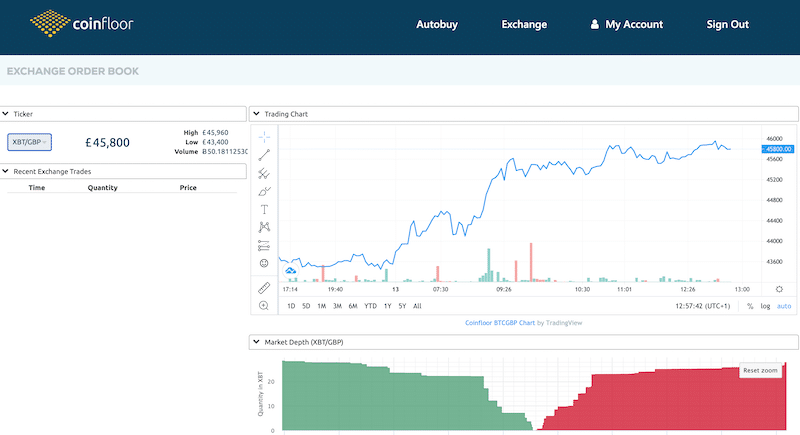The image size is (800, 435).
Task: Click Sign Out
Action: point(728,24)
